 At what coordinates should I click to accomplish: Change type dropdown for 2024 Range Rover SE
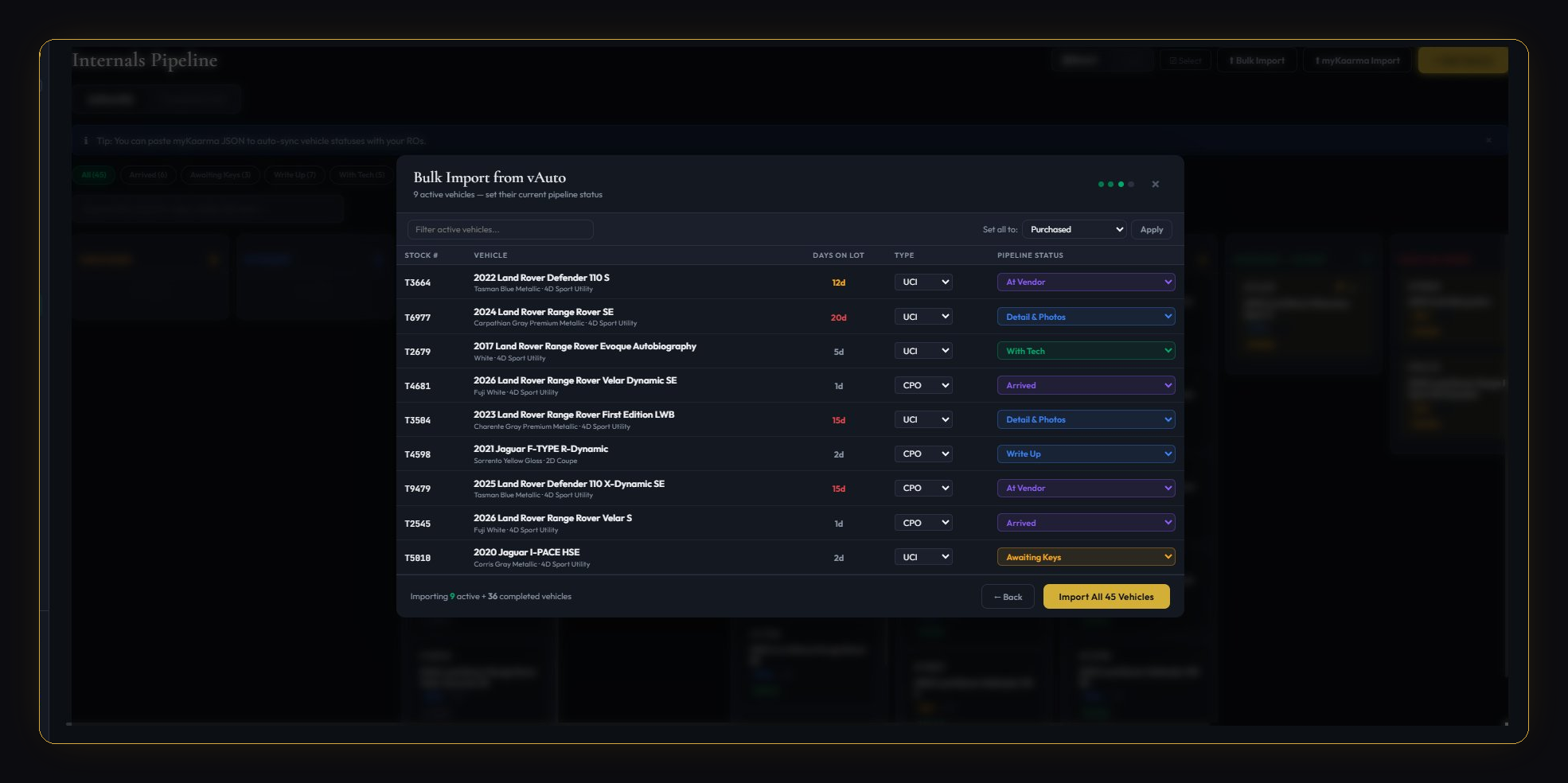923,317
